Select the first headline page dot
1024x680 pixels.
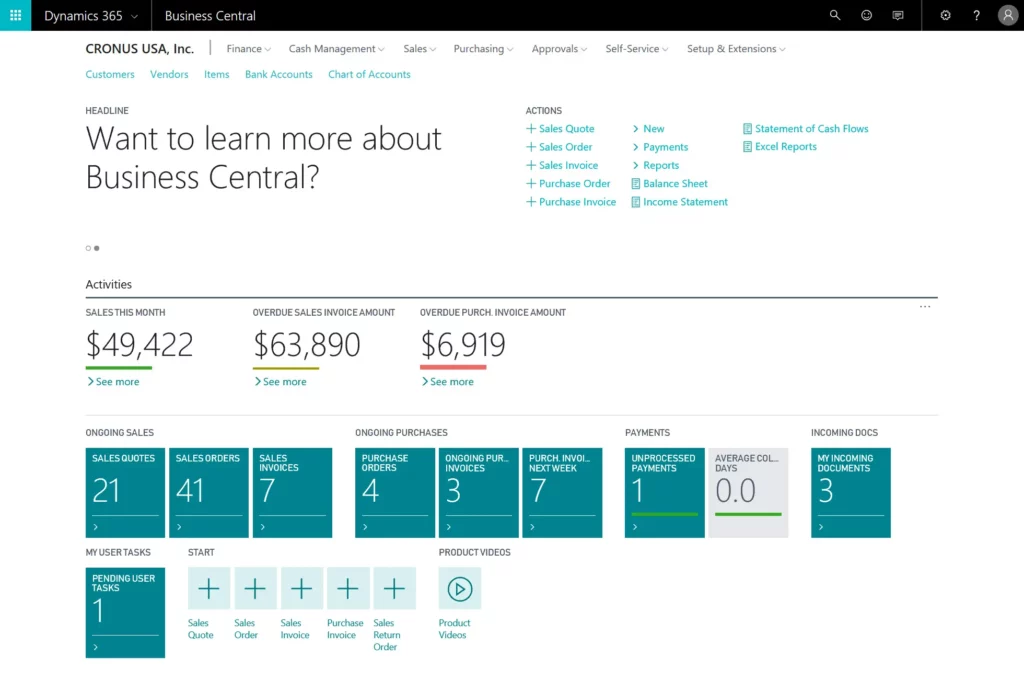[88, 248]
